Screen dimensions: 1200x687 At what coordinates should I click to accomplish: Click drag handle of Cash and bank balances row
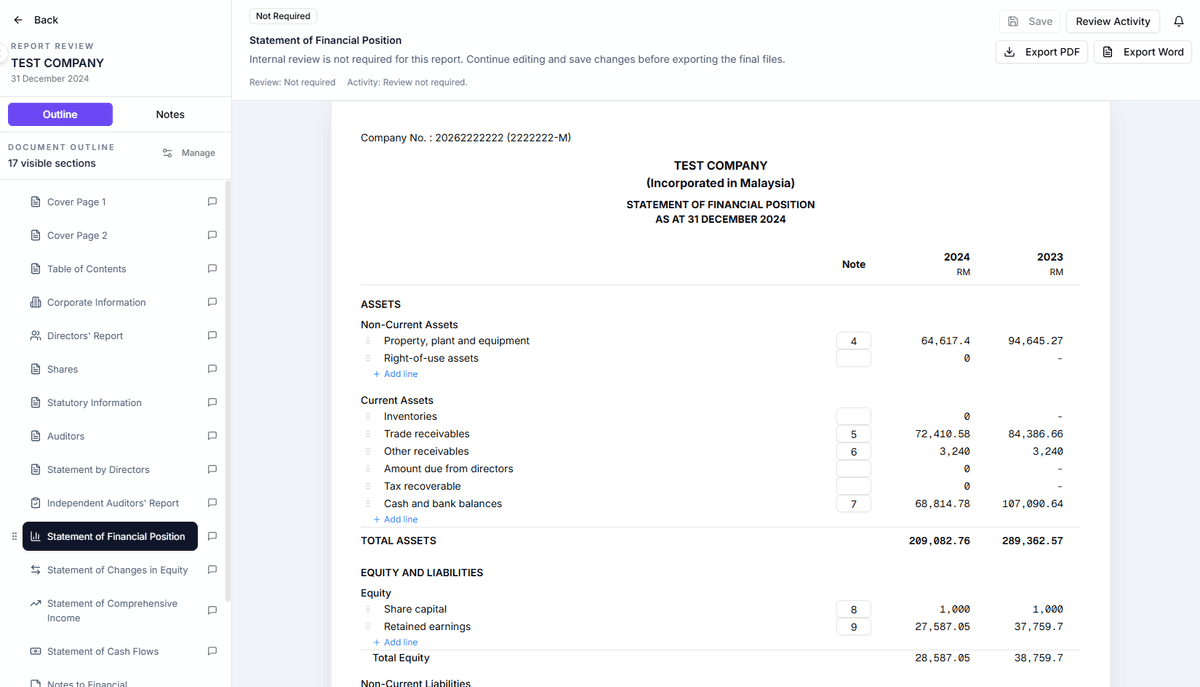[x=369, y=504]
